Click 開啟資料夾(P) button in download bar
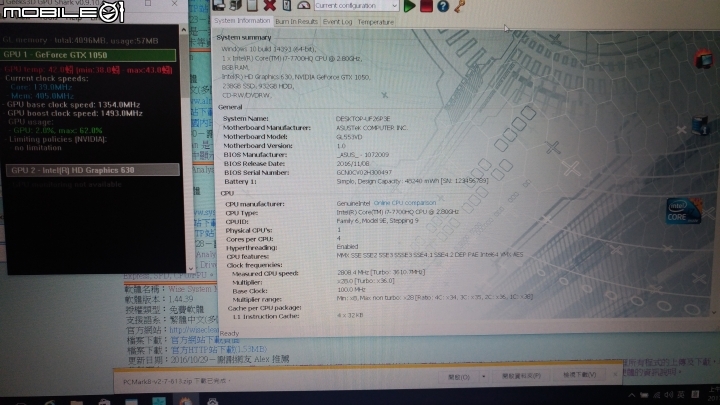Image resolution: width=720 pixels, height=405 pixels. 521,376
